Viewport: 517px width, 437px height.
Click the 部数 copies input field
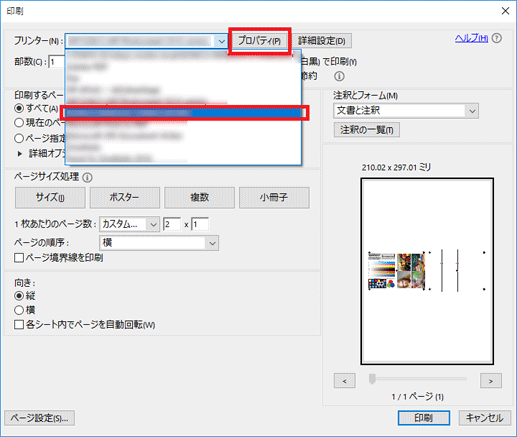pos(57,62)
